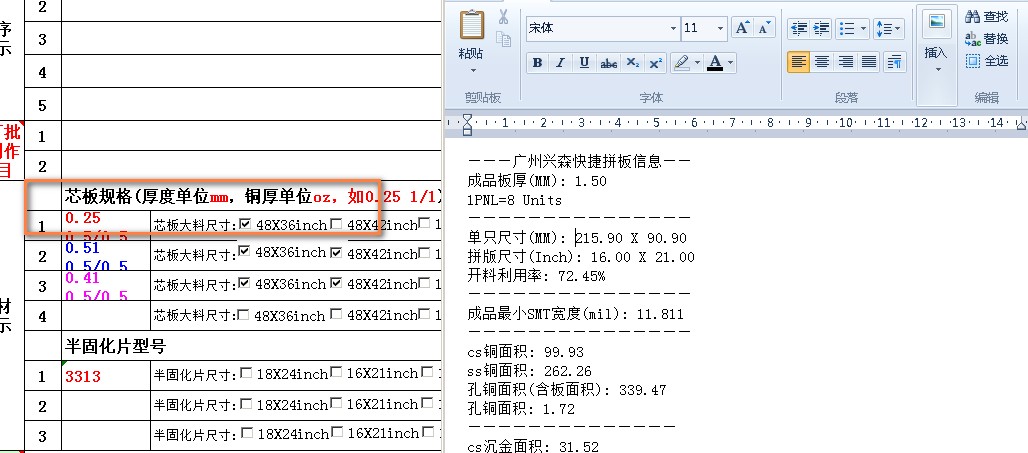The width and height of the screenshot is (1028, 453).
Task: Open the highlight color dropdown arrow
Action: (x=697, y=63)
